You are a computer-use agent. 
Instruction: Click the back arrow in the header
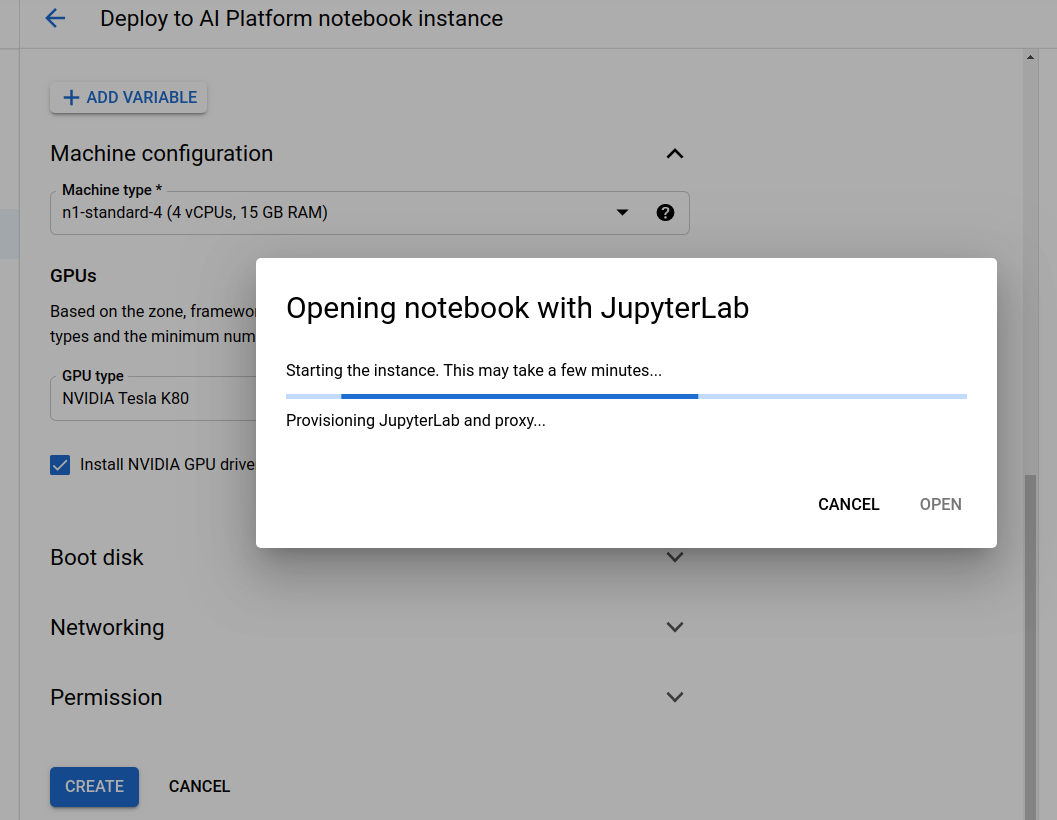(x=55, y=19)
